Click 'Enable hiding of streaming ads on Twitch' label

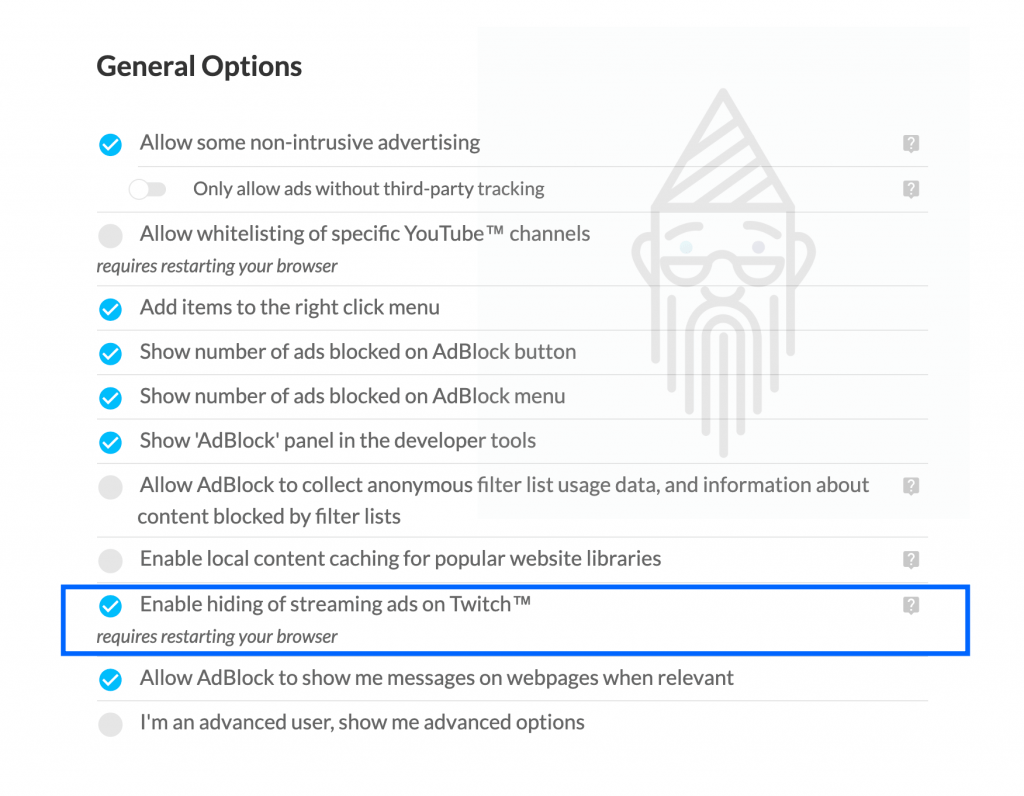click(x=335, y=605)
